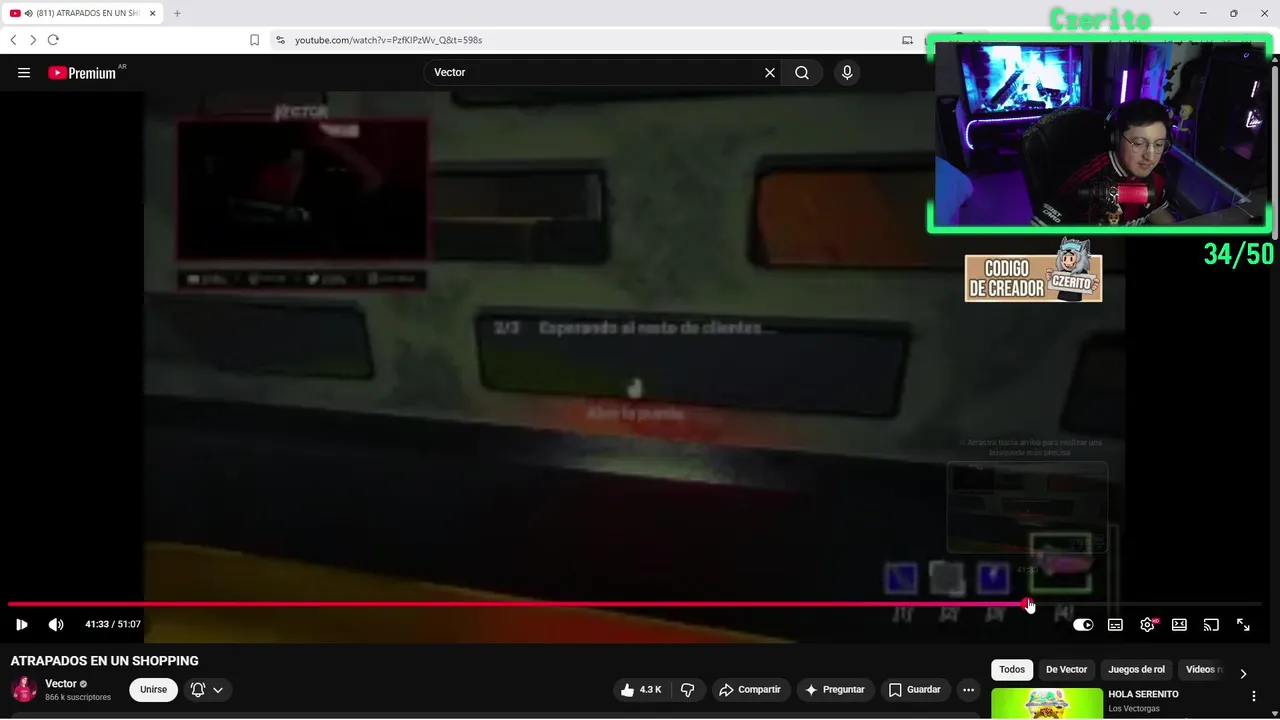
Task: Bookmark this page icon
Action: pos(254,40)
